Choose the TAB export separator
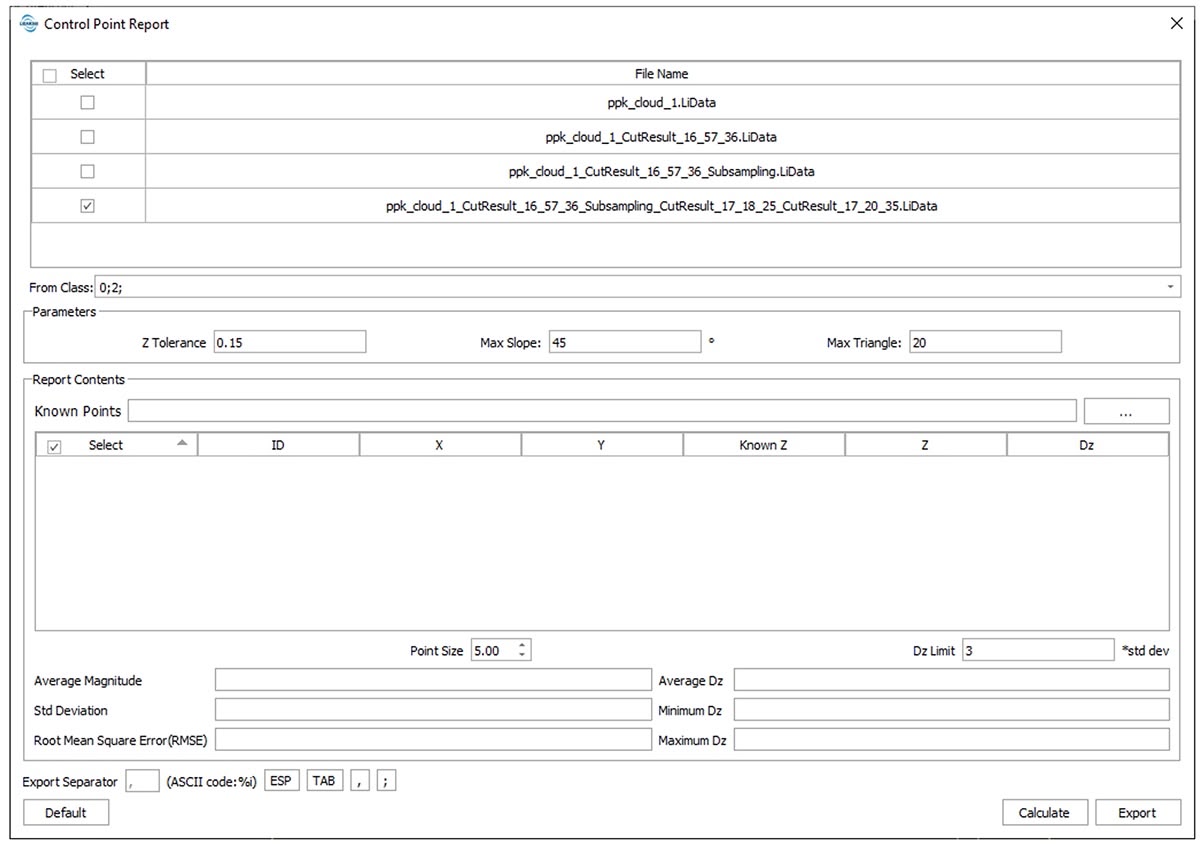The height and width of the screenshot is (844, 1200). click(x=324, y=781)
